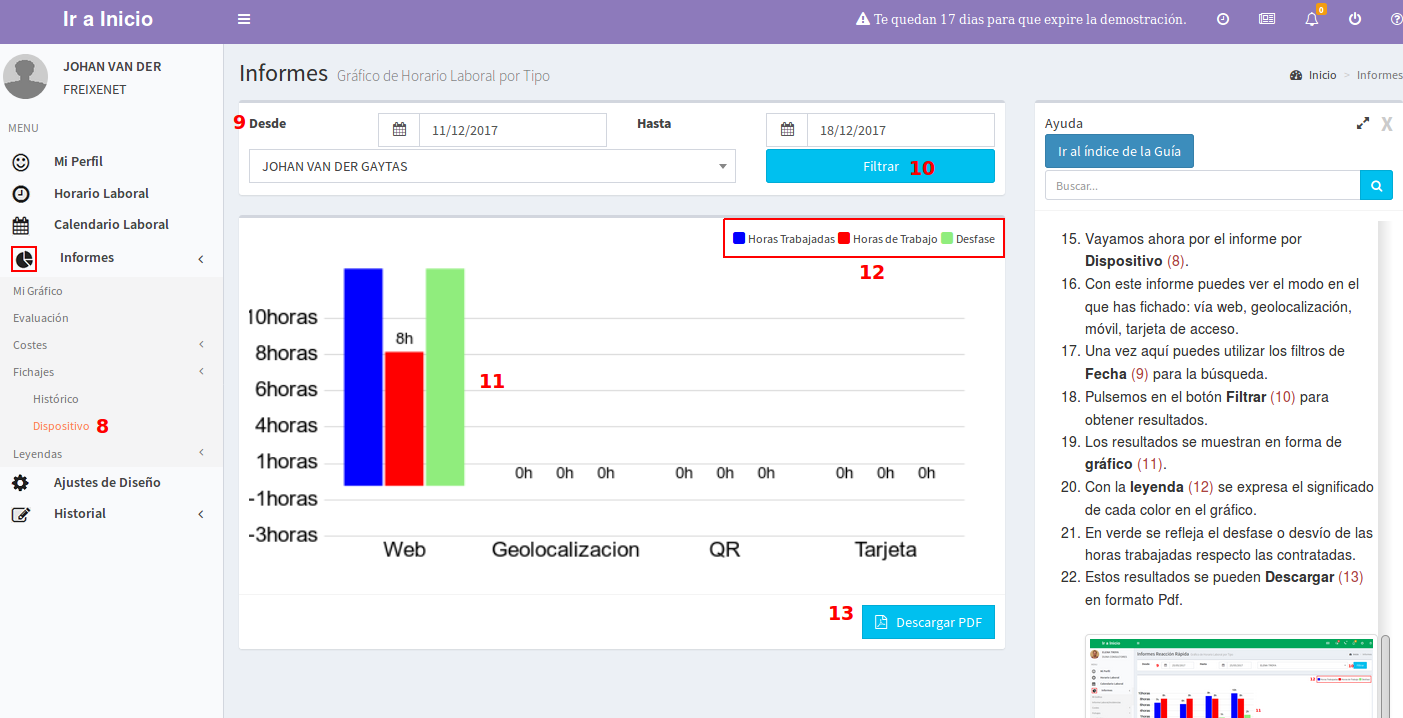Click the green Desfase legend swatch
The height and width of the screenshot is (718, 1403).
pyautogui.click(x=947, y=239)
